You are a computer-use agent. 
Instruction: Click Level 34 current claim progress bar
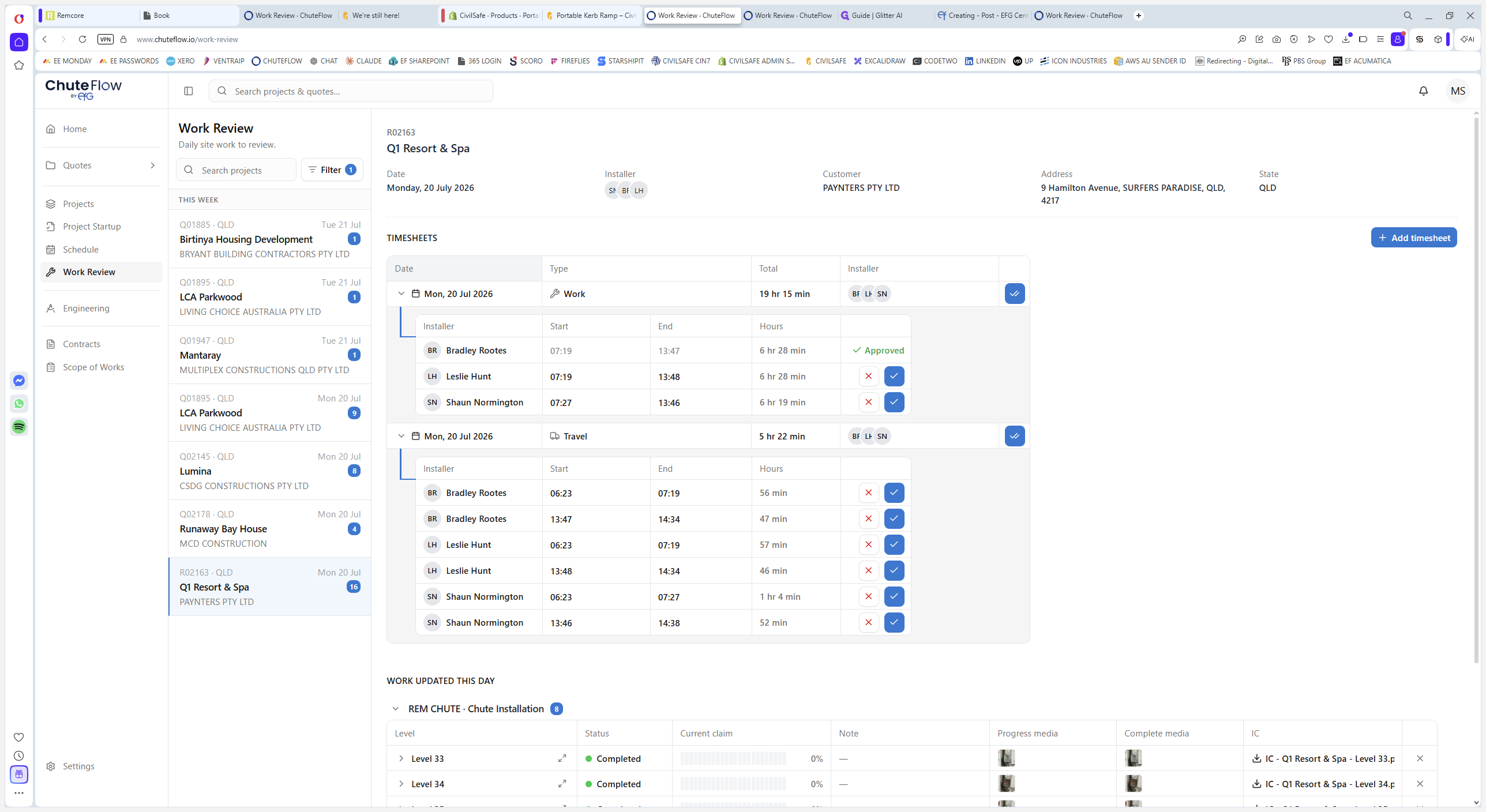tap(733, 784)
